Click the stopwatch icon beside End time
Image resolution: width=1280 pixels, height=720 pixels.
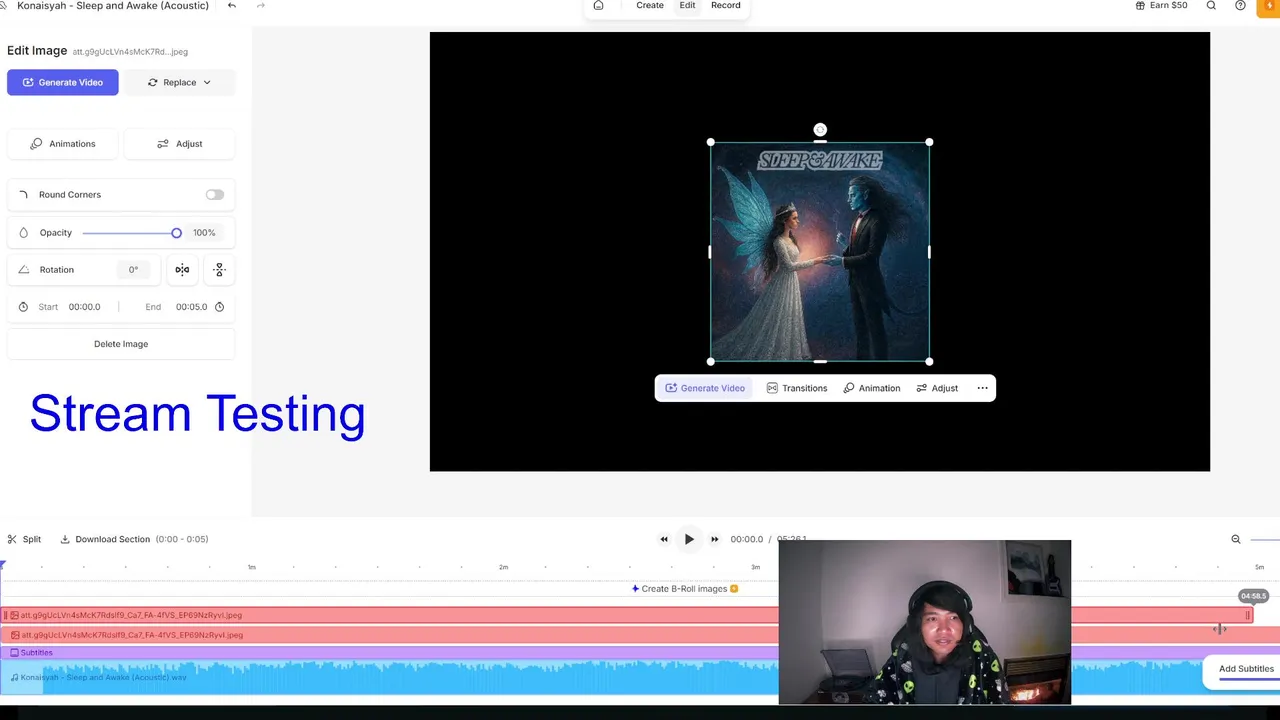tap(220, 307)
